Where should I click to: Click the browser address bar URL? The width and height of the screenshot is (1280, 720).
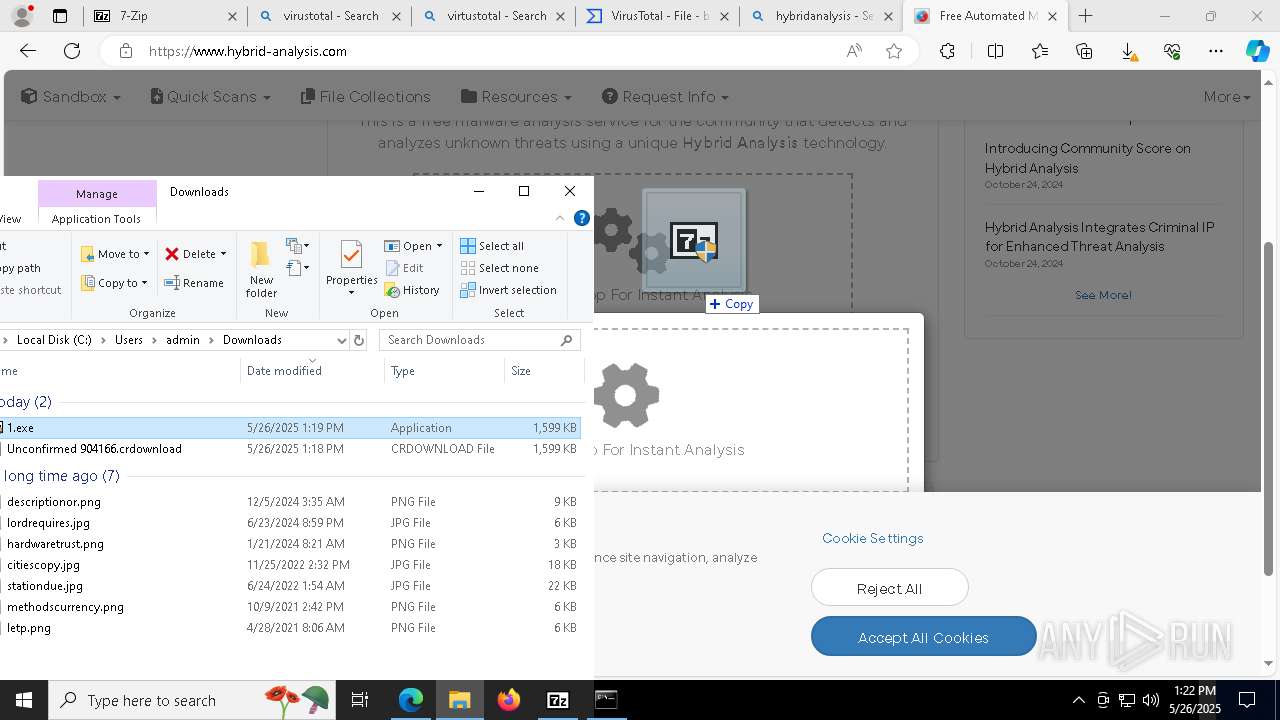click(248, 51)
